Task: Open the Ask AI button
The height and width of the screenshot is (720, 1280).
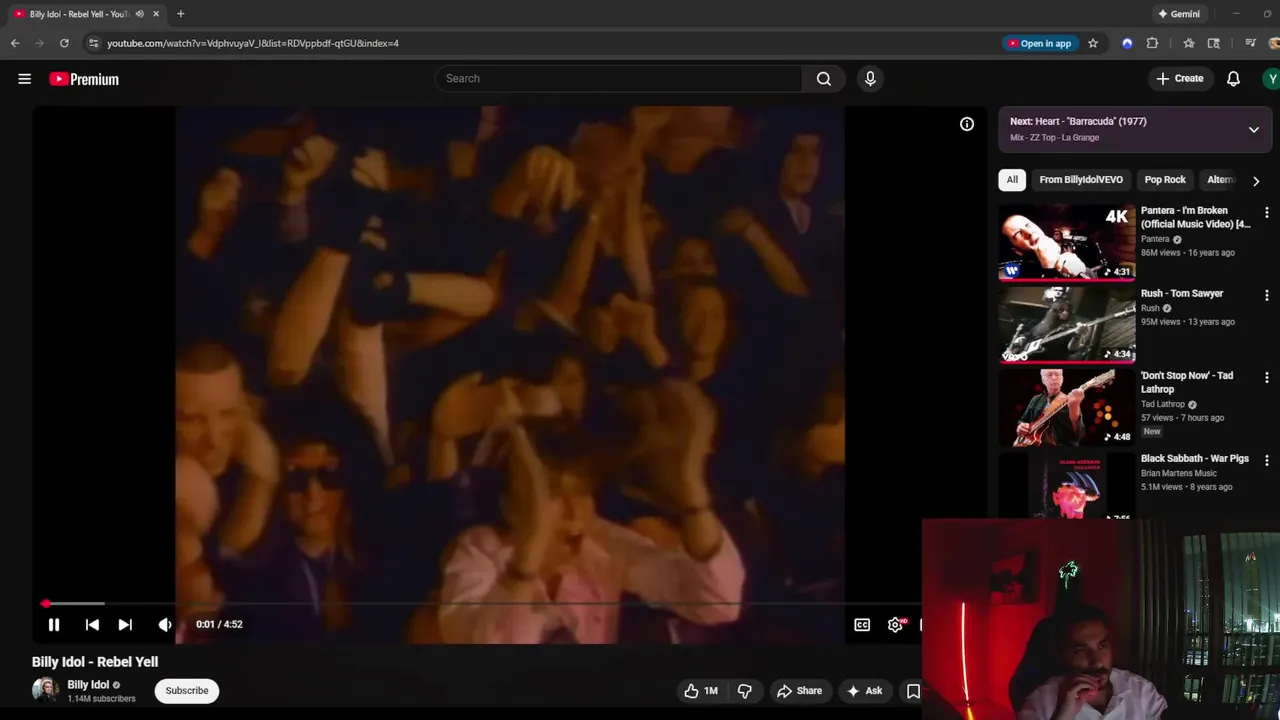Action: coord(864,691)
